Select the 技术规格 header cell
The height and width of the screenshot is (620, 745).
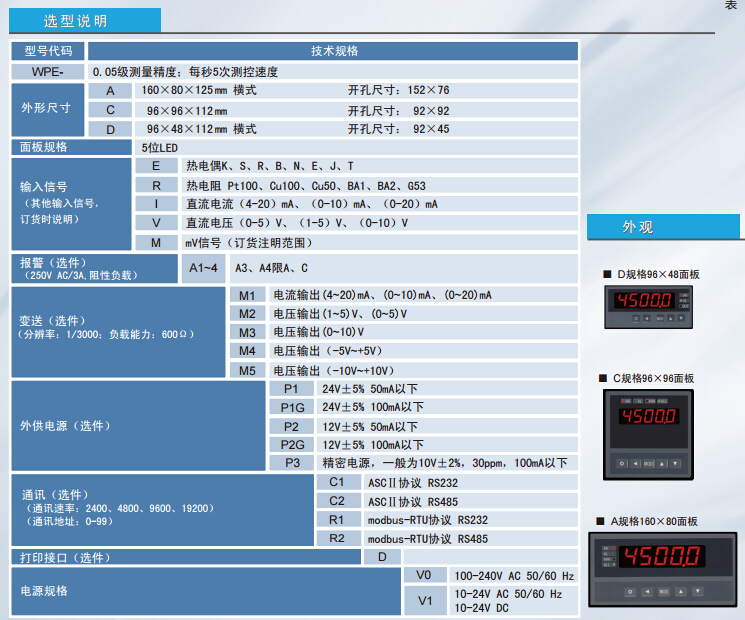(333, 51)
